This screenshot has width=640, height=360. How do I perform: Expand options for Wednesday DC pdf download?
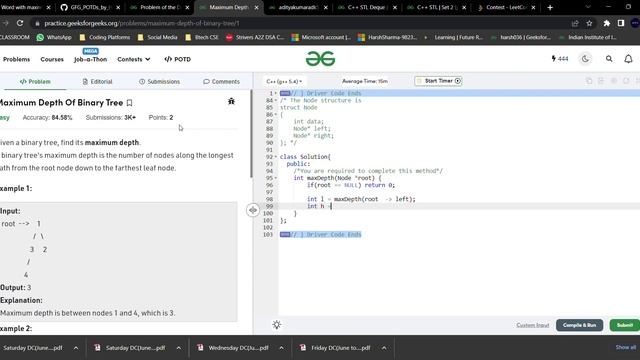(x=281, y=348)
